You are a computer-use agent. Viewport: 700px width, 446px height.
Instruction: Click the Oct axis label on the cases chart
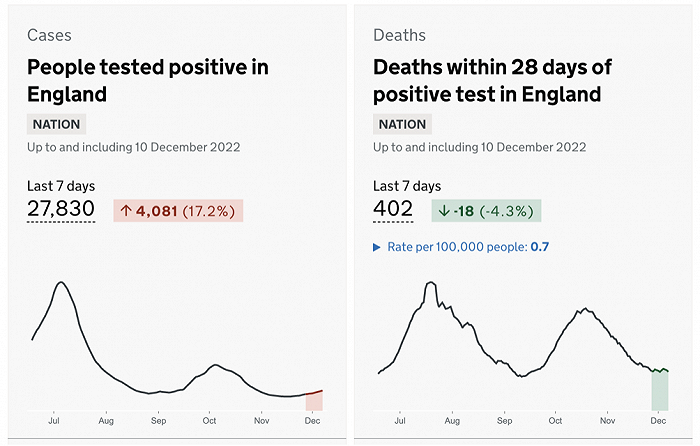(210, 423)
